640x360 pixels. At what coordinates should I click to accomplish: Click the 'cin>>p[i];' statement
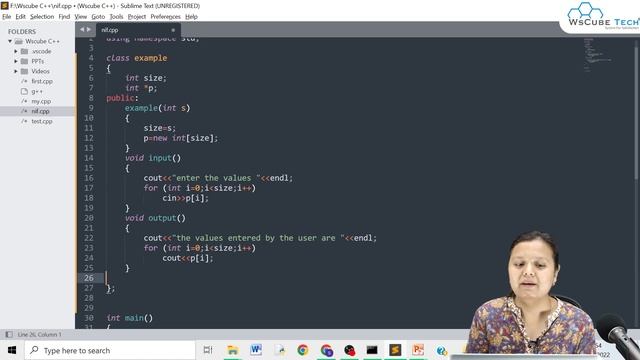pyautogui.click(x=185, y=198)
